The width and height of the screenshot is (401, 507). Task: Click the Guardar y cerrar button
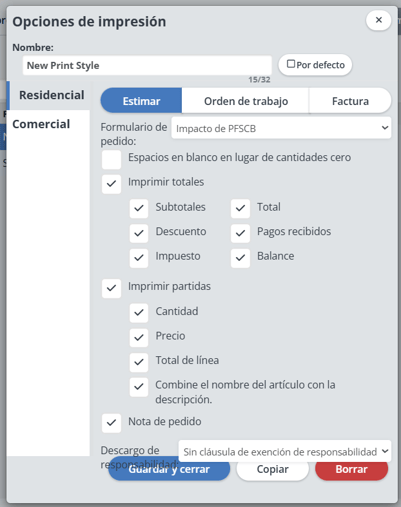[169, 469]
